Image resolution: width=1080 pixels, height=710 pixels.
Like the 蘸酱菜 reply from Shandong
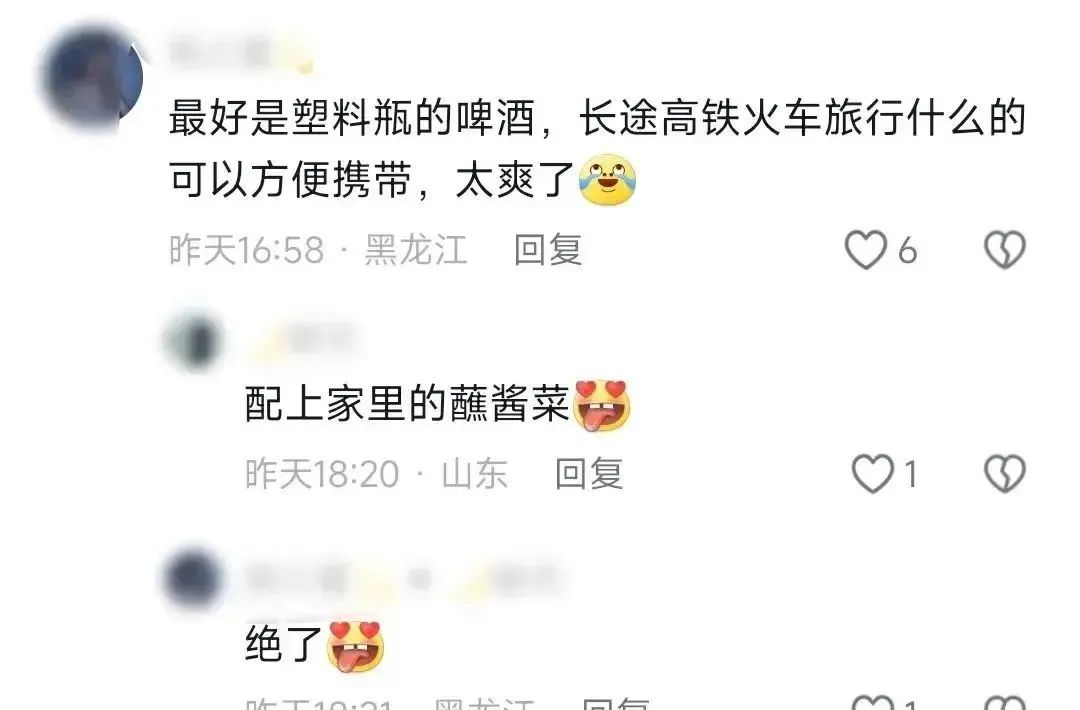pyautogui.click(x=873, y=474)
